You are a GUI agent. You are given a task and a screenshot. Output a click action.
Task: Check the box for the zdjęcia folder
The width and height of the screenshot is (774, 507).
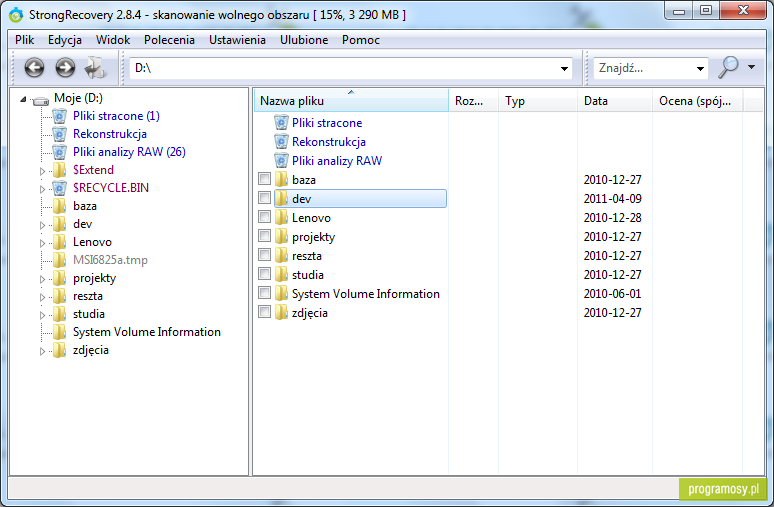pos(265,312)
